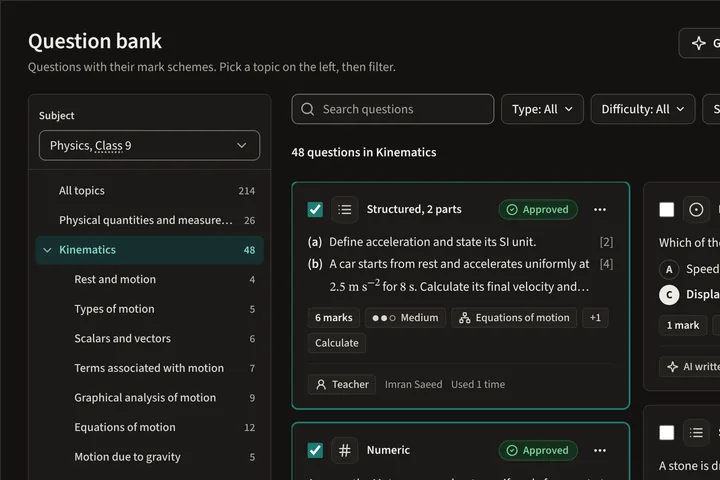Click the AI written badge

click(691, 367)
